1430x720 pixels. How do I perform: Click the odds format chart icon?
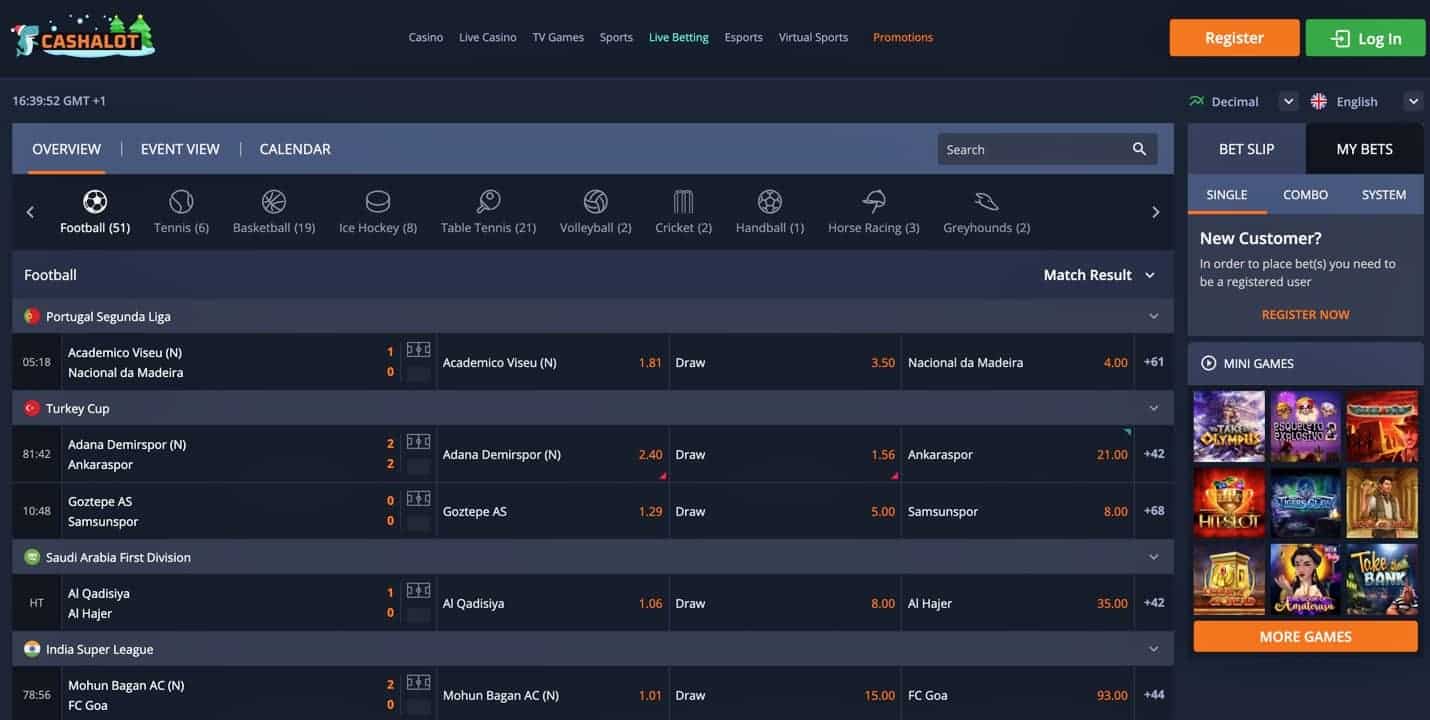click(1196, 101)
